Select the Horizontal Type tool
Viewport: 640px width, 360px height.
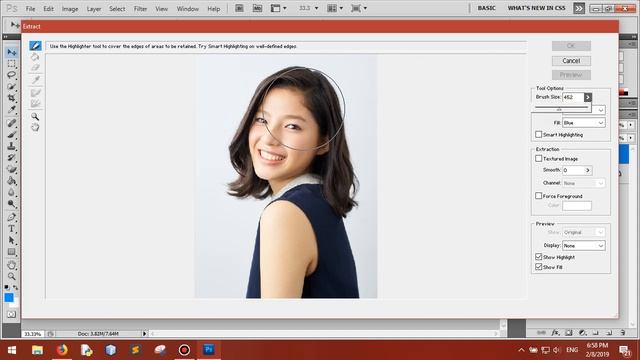click(11, 229)
